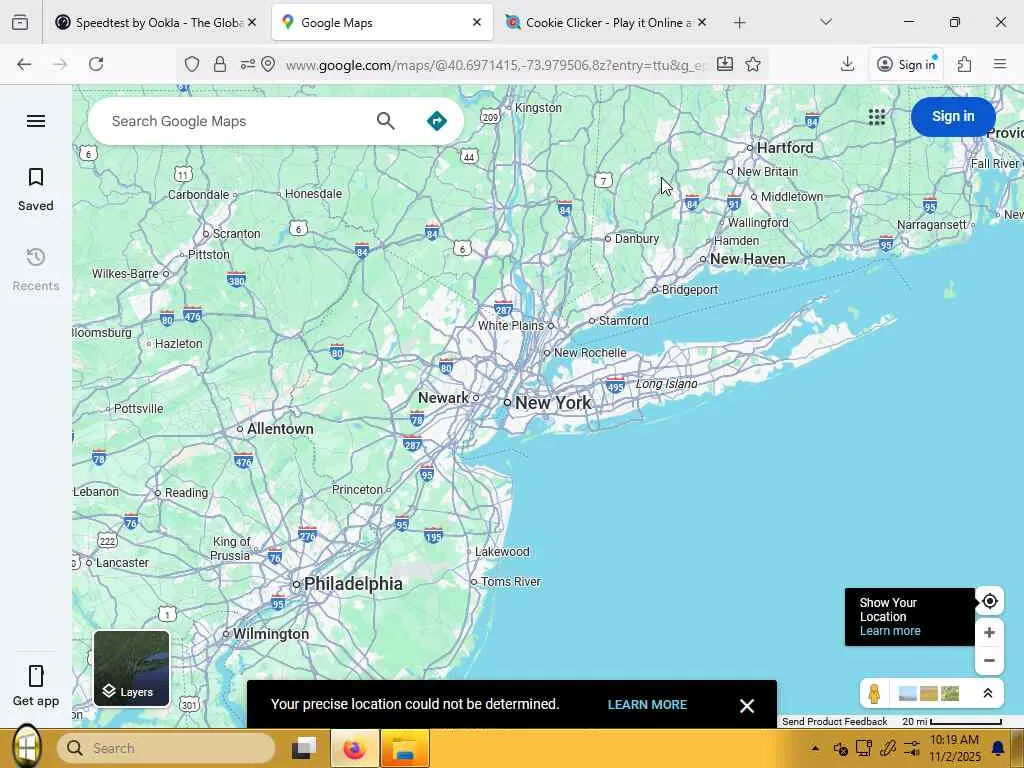Screen dimensions: 1024x768
Task: Click the New Haven city label
Action: 748,259
